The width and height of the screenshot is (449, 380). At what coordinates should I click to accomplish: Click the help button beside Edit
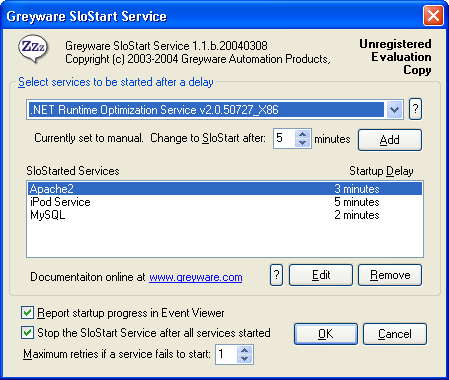tap(276, 275)
